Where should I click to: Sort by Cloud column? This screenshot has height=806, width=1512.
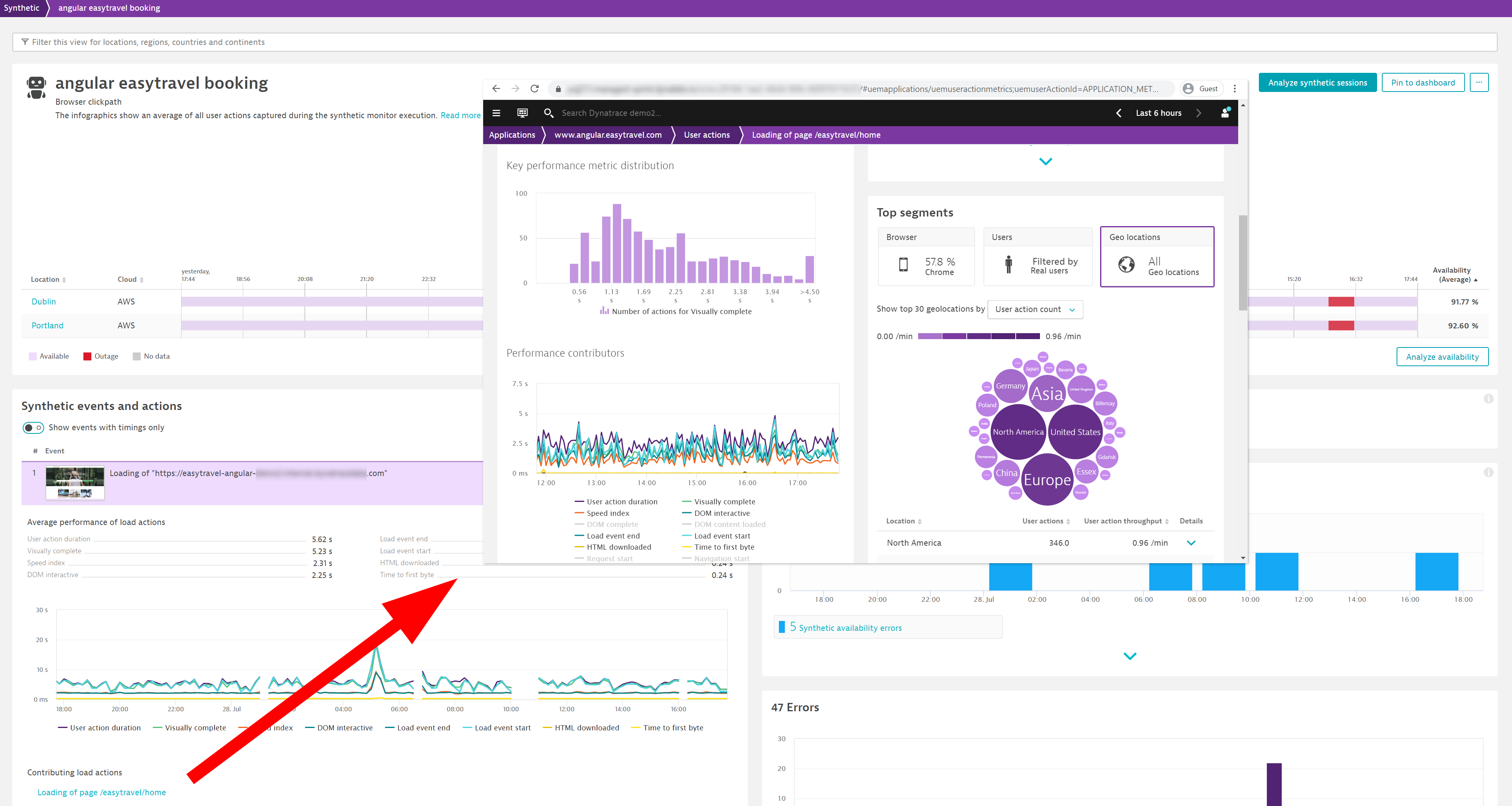130,279
